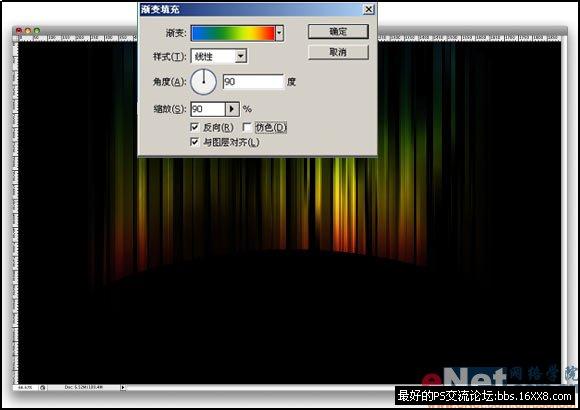Toggle the 仿色(D) dither checkbox
This screenshot has height=410, width=580.
[x=247, y=128]
